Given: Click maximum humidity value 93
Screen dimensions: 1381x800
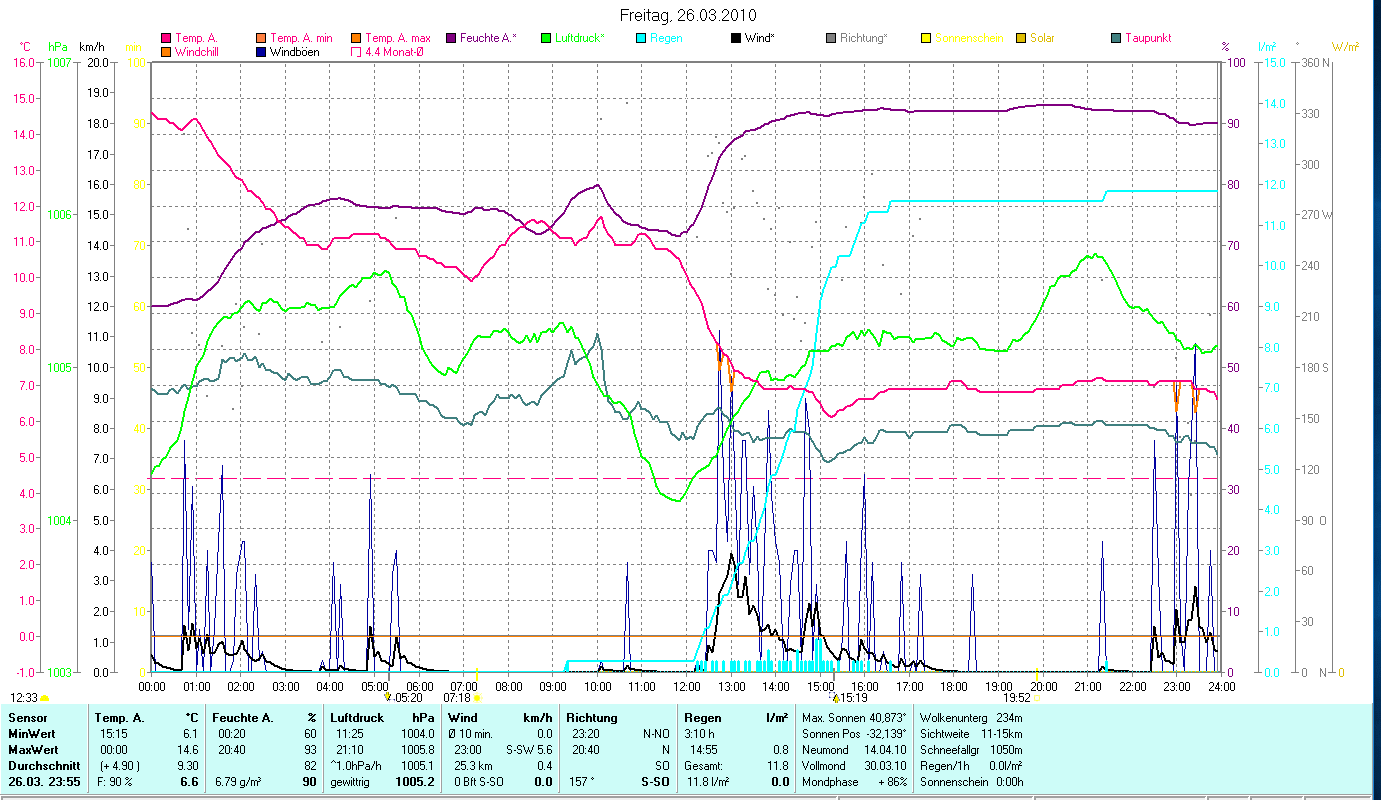Looking at the screenshot, I should 310,750.
